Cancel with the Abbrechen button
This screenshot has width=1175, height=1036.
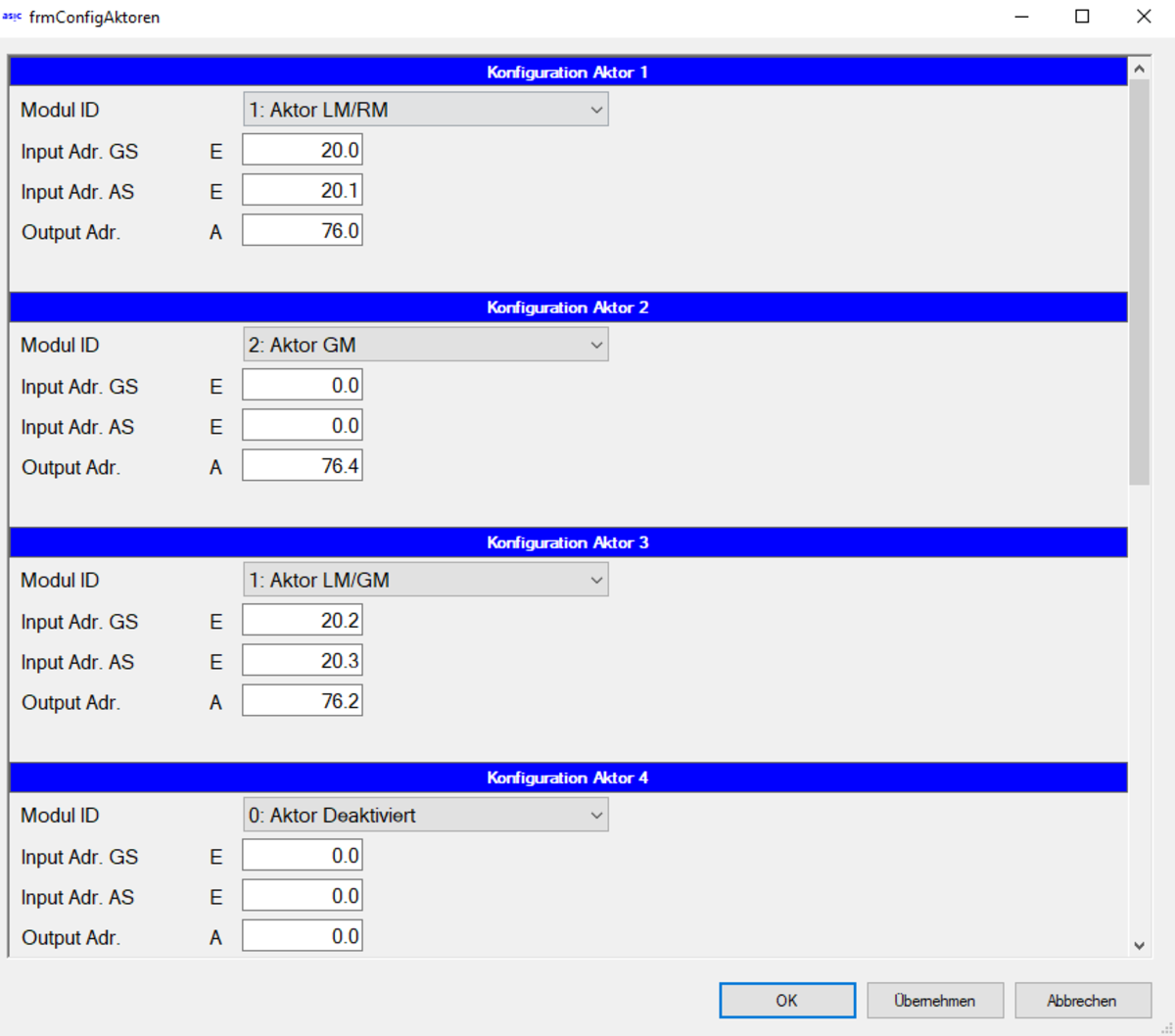click(x=1082, y=1001)
